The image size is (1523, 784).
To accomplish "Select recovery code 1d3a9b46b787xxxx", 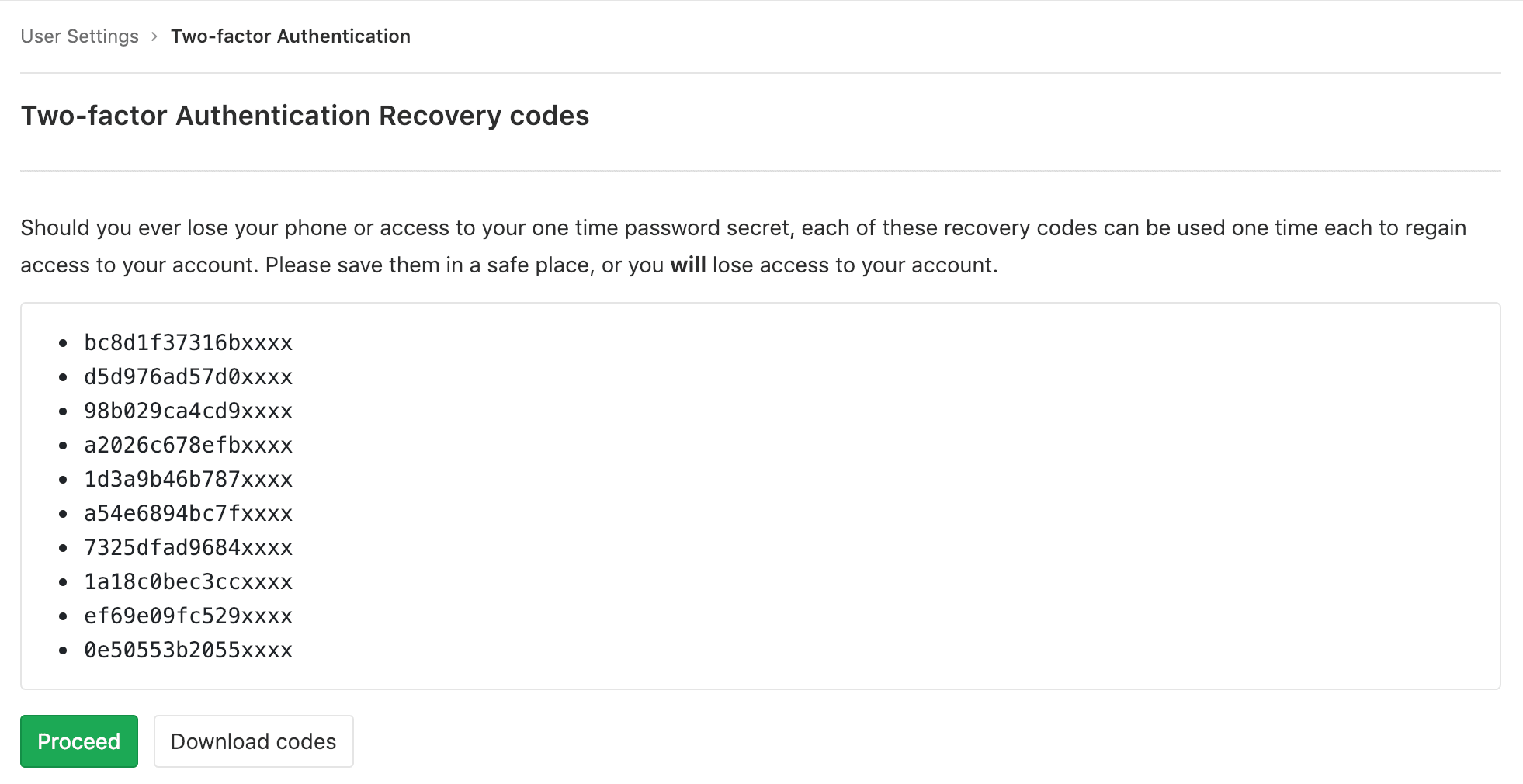I will 189,479.
